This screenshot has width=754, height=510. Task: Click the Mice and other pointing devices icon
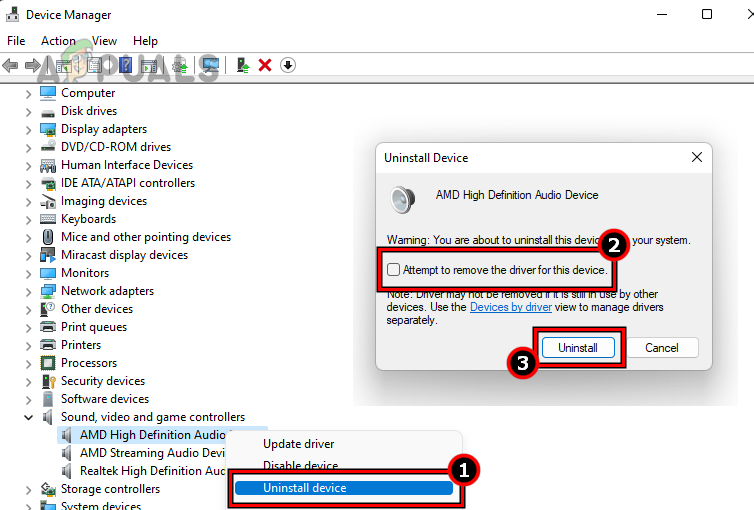click(x=48, y=237)
